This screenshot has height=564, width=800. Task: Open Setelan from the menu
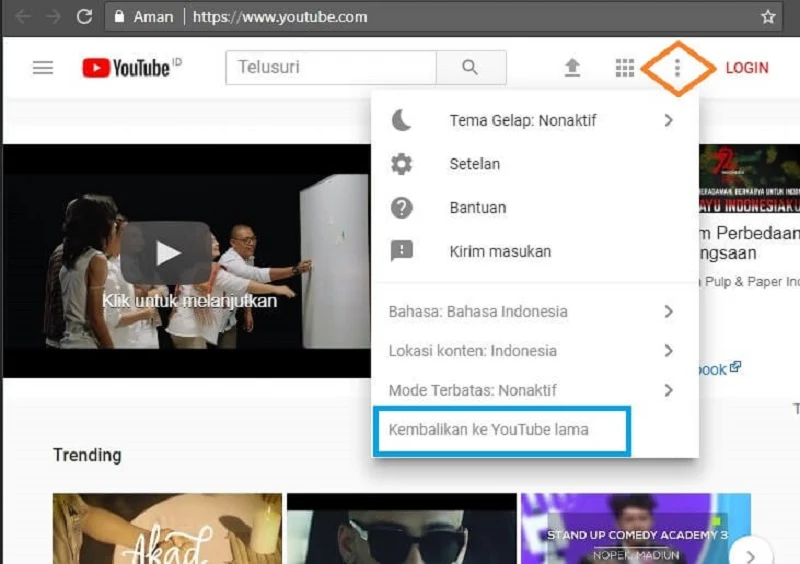coord(535,164)
